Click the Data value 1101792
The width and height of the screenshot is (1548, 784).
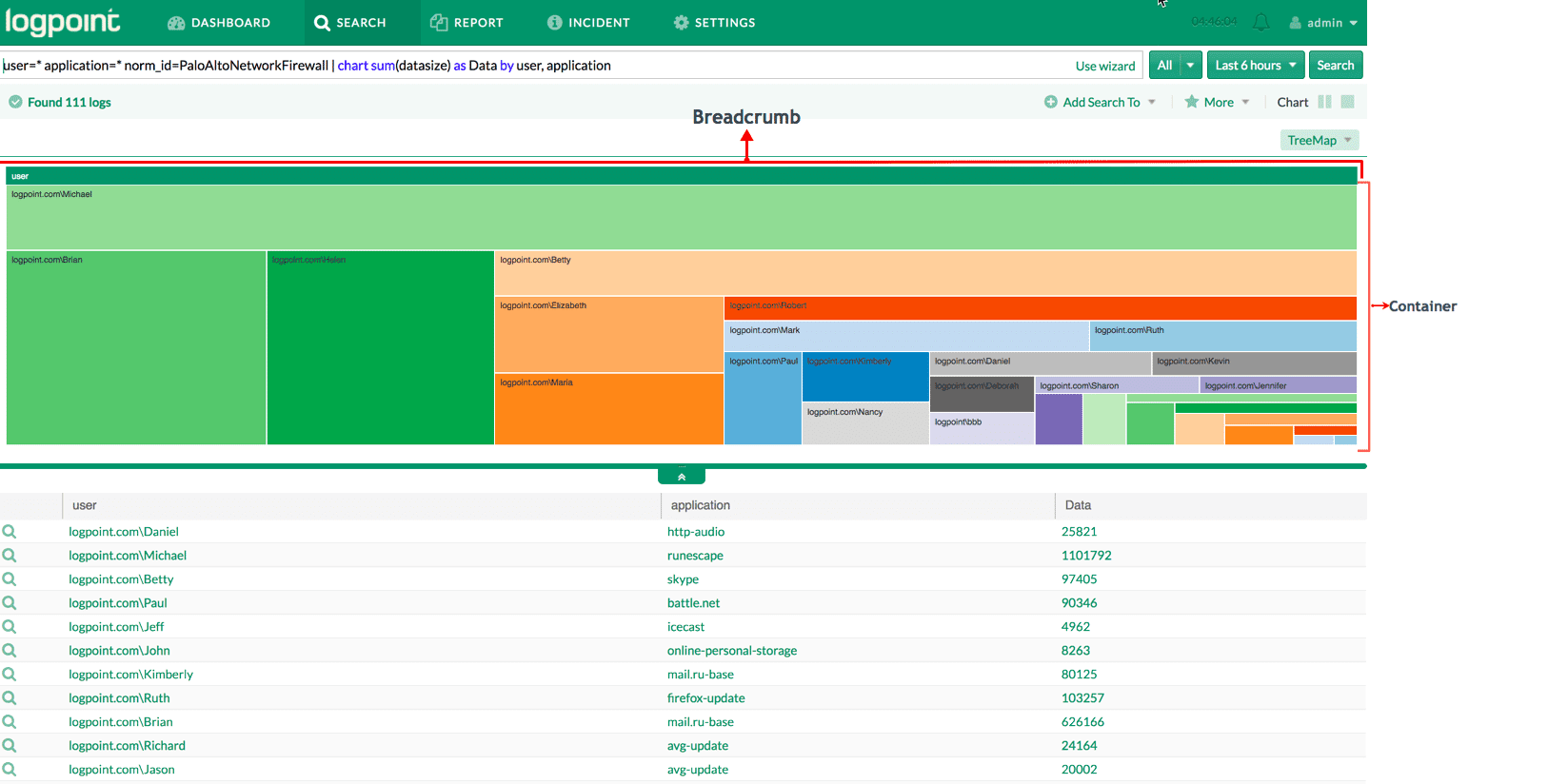[x=1086, y=556]
